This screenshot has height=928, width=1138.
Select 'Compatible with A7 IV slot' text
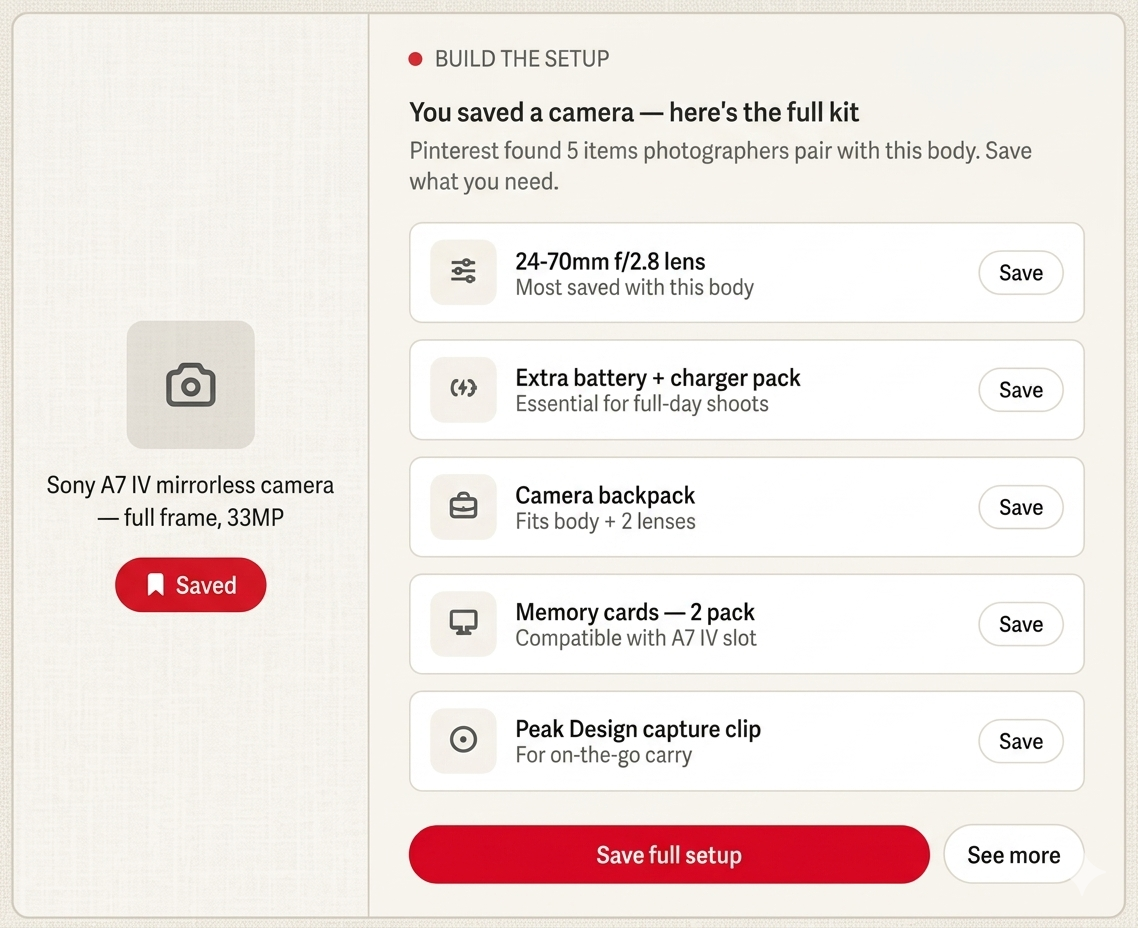636,638
